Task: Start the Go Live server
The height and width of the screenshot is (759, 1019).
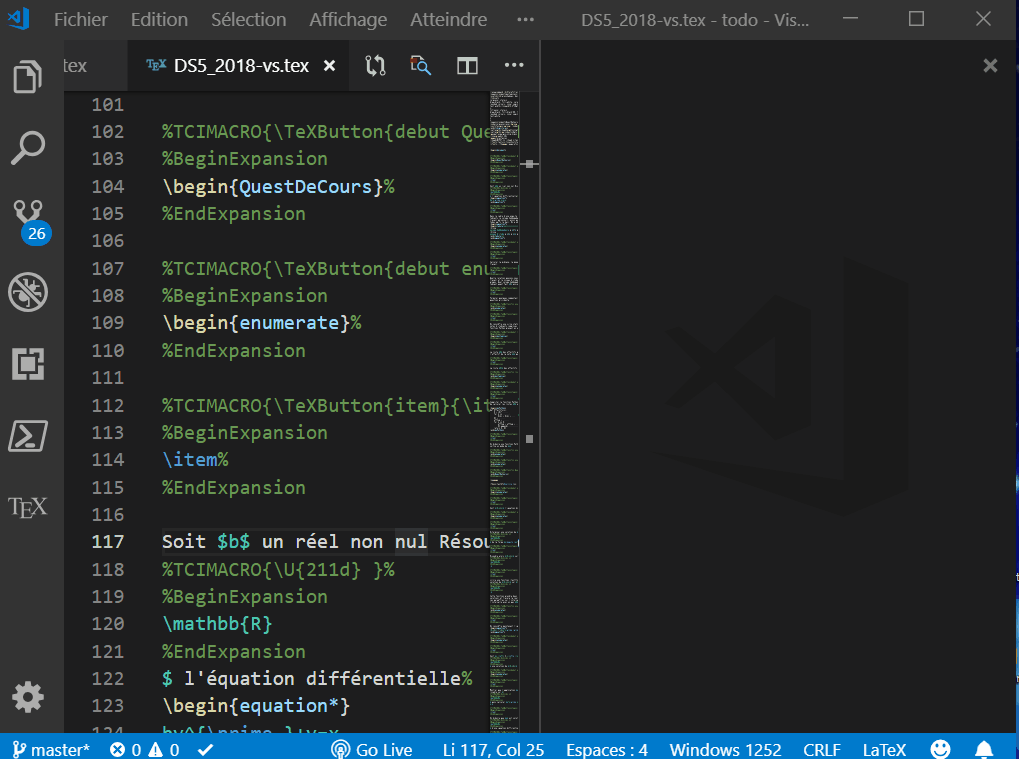Action: point(371,748)
